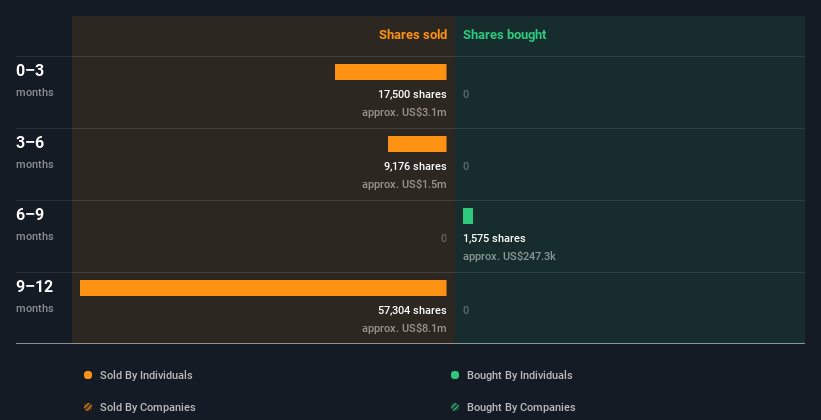This screenshot has height=420, width=821.
Task: Click the approx. US$247.3k amount
Action: (509, 256)
